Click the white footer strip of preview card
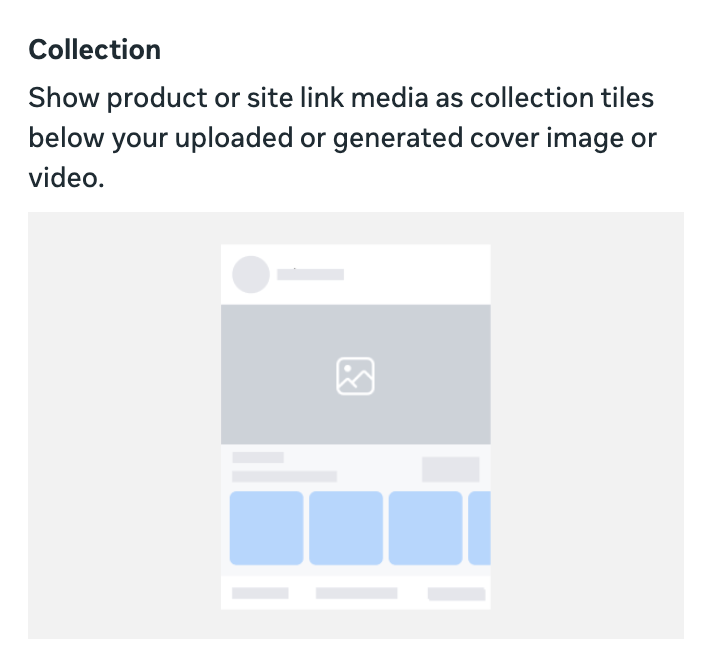712x664 pixels. click(x=356, y=593)
